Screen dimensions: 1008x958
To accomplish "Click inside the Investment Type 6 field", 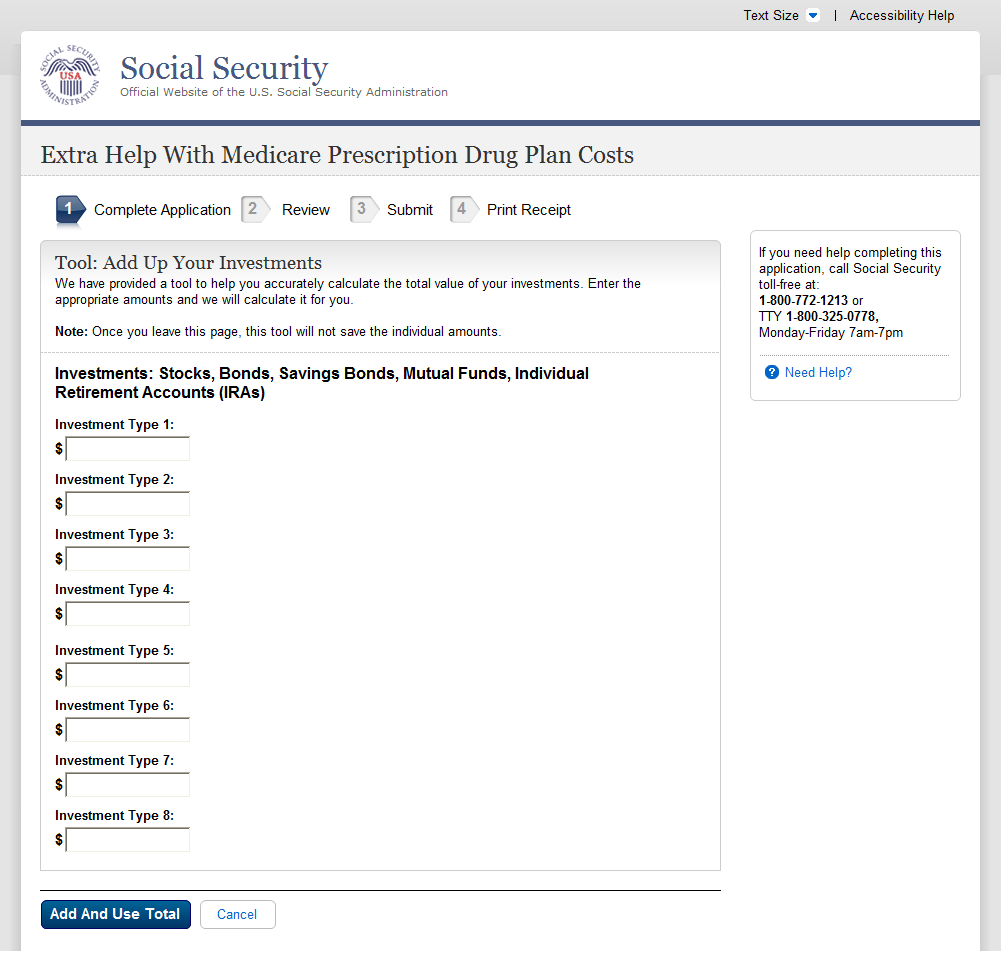I will pos(128,730).
